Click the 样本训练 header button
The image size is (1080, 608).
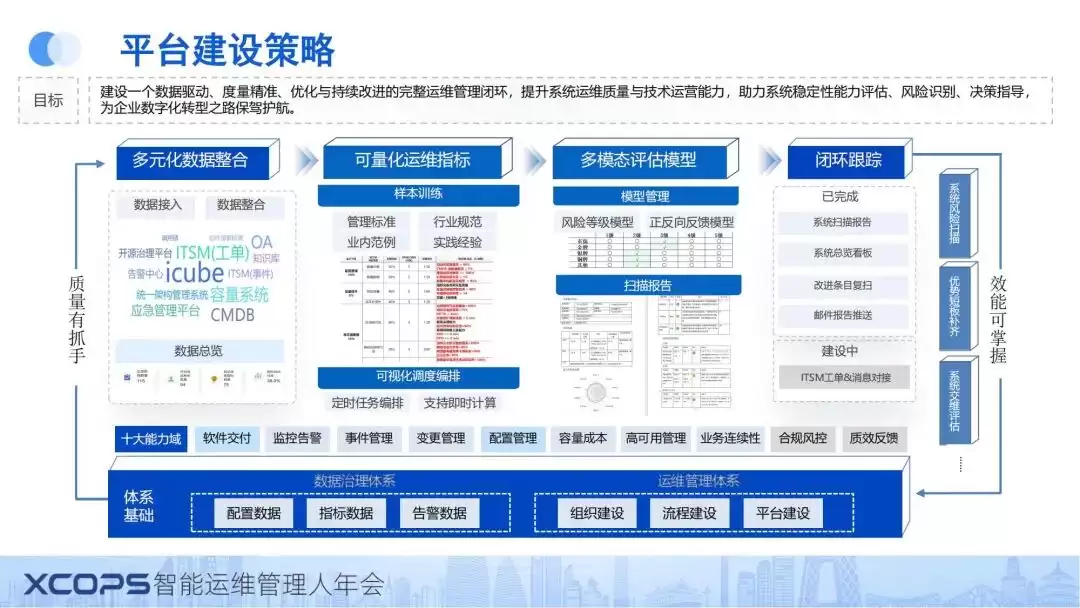pyautogui.click(x=419, y=195)
